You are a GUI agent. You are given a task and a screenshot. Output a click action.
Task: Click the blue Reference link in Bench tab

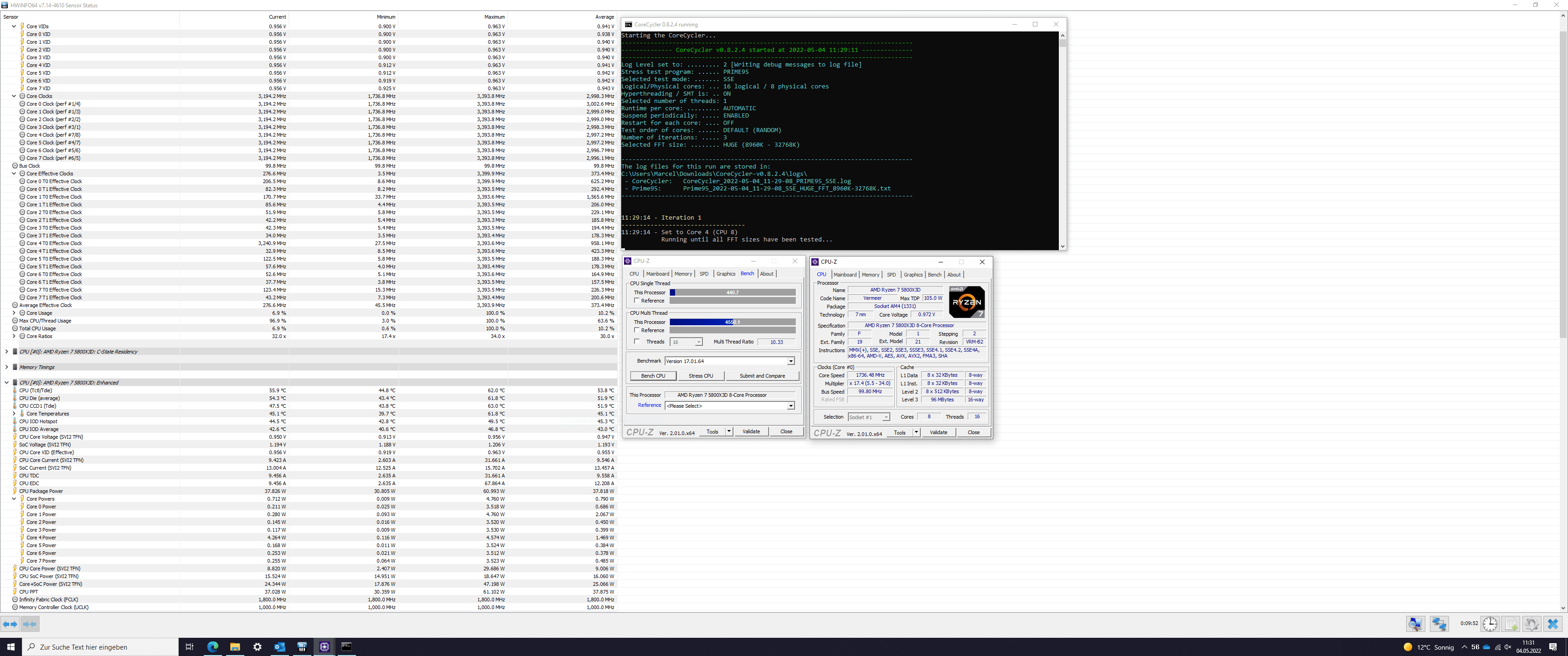649,405
